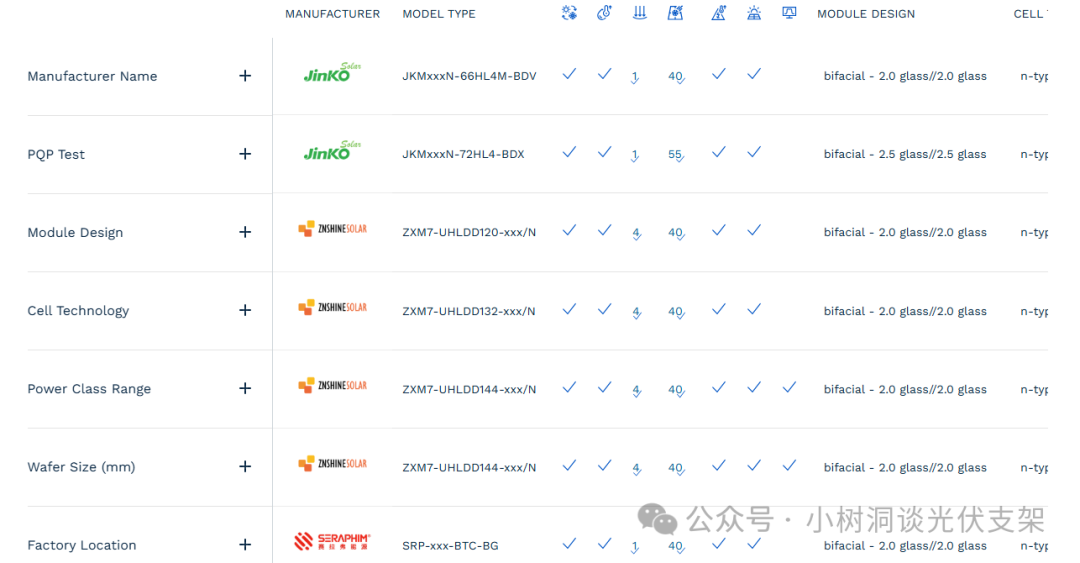Viewport: 1080px width, 563px height.
Task: Click module design text in SRP-xxx-BTC-BG row
Action: [x=904, y=546]
